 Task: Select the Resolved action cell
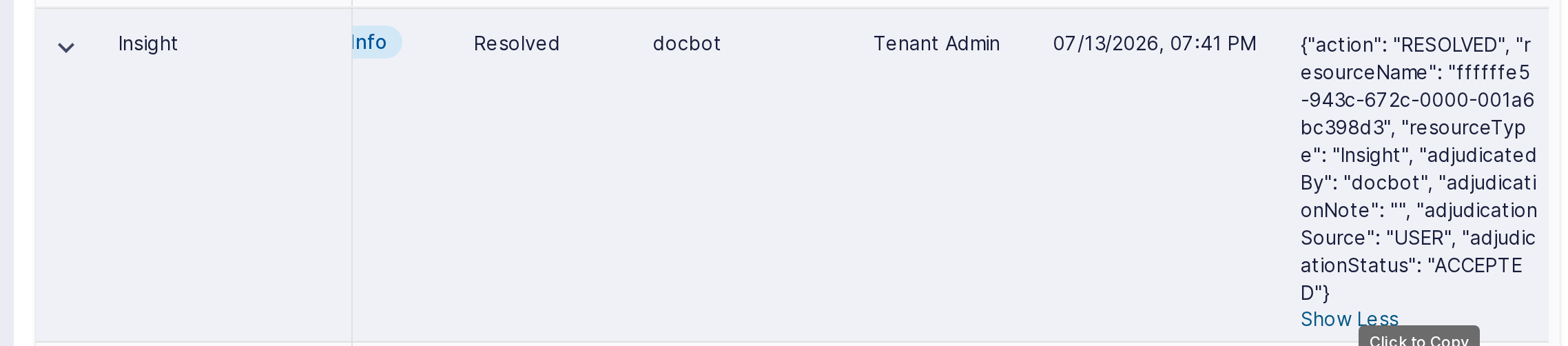coord(516,44)
